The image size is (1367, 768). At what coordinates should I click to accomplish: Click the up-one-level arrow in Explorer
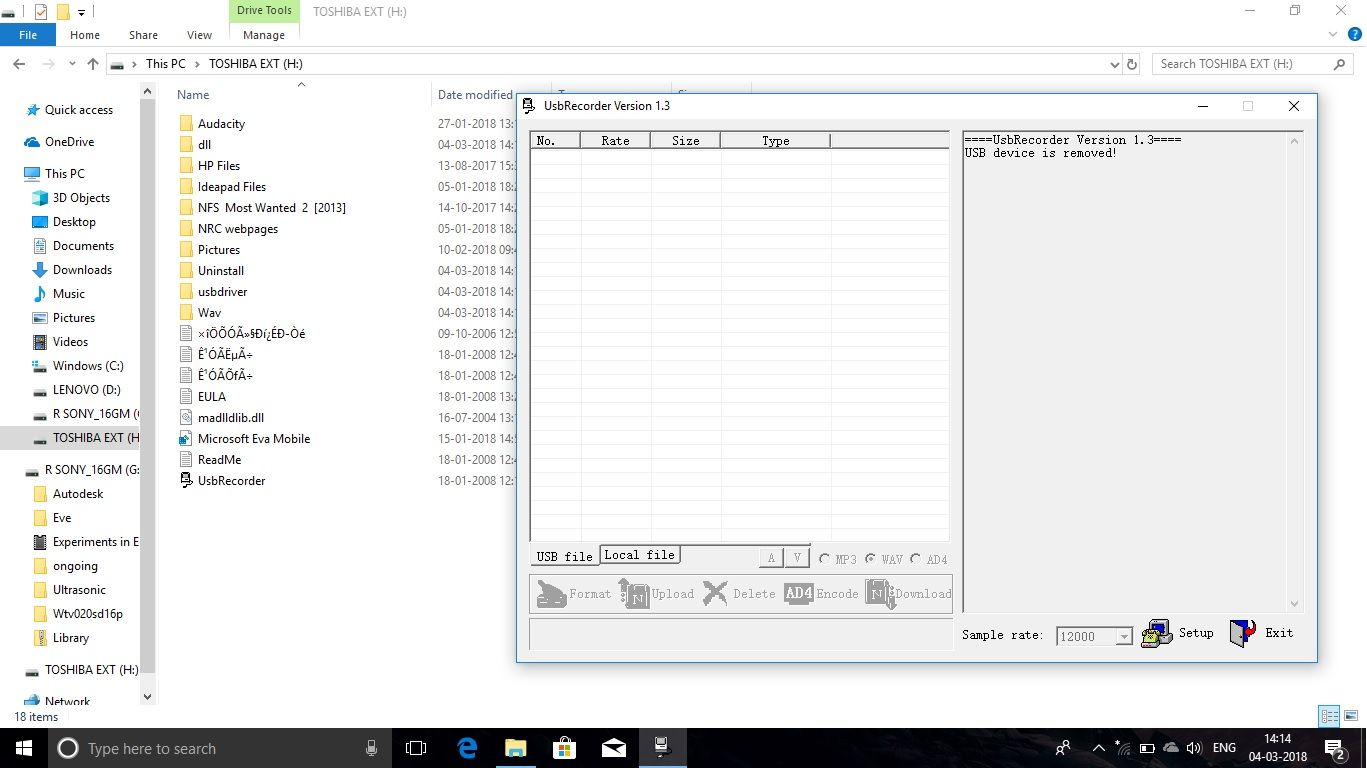tap(93, 64)
